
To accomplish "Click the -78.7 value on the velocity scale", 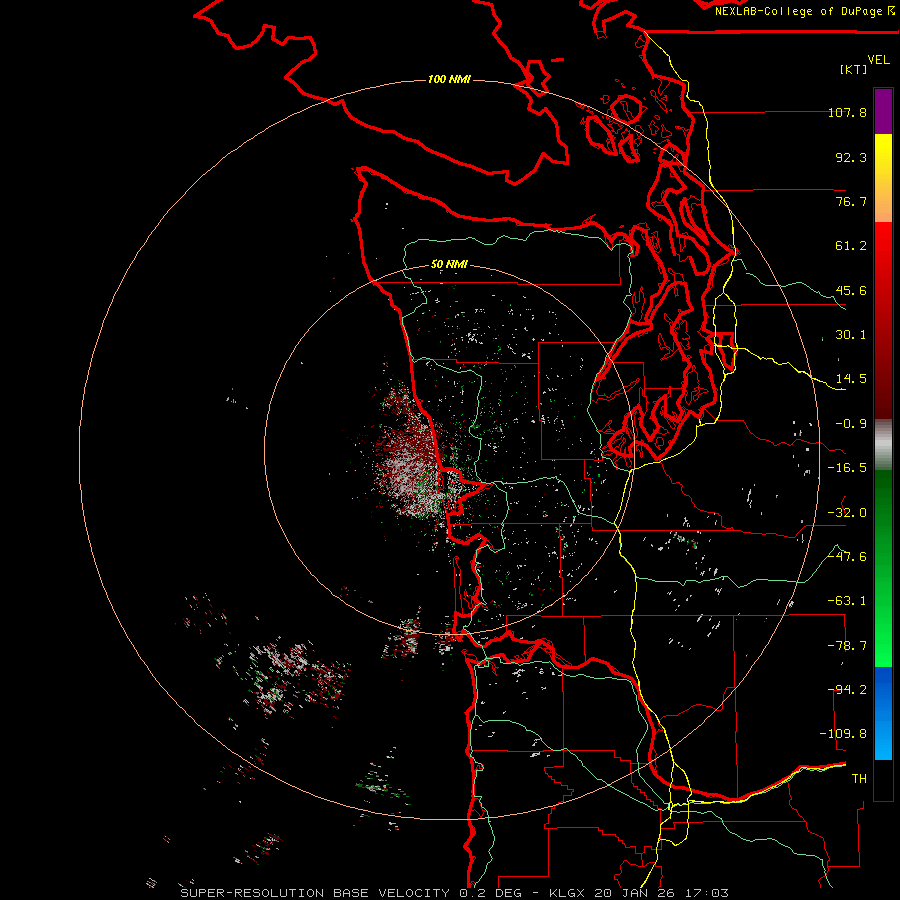I will [x=847, y=646].
